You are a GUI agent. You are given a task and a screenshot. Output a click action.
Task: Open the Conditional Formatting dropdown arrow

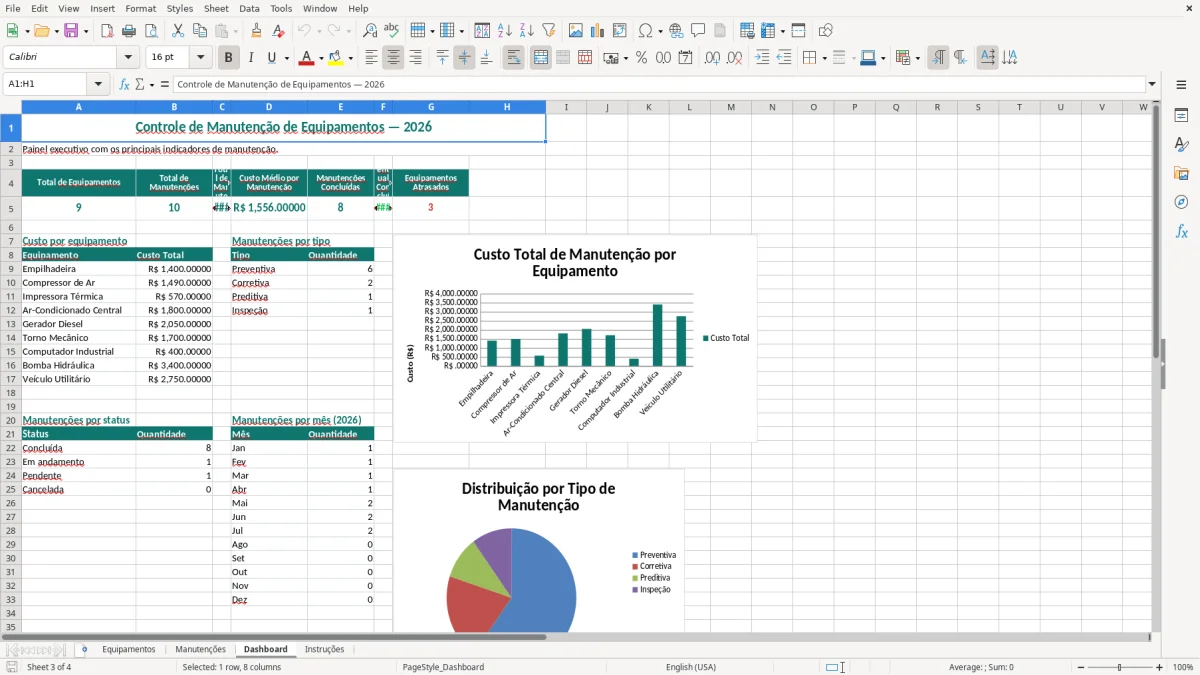pyautogui.click(x=917, y=58)
